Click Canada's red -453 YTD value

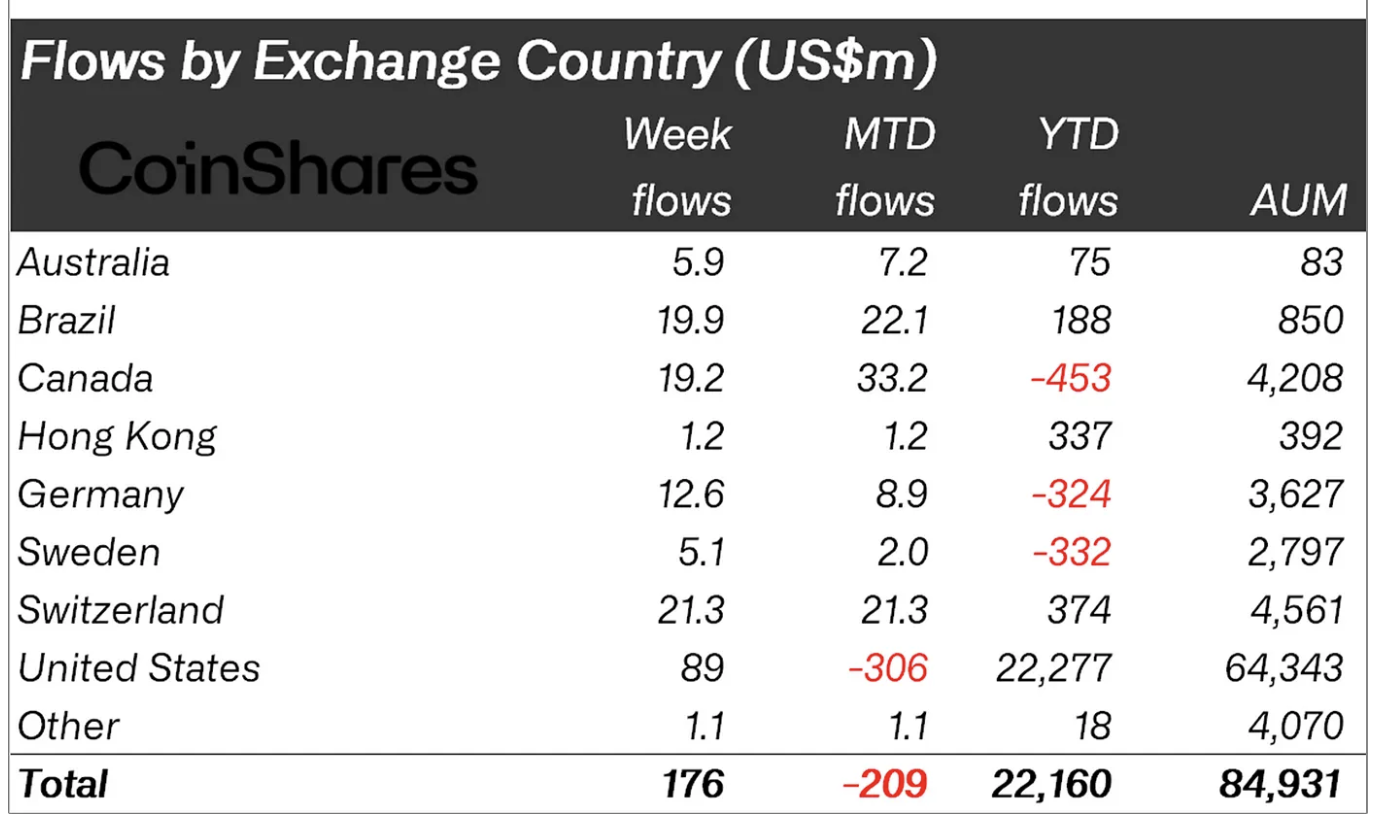tap(1072, 379)
